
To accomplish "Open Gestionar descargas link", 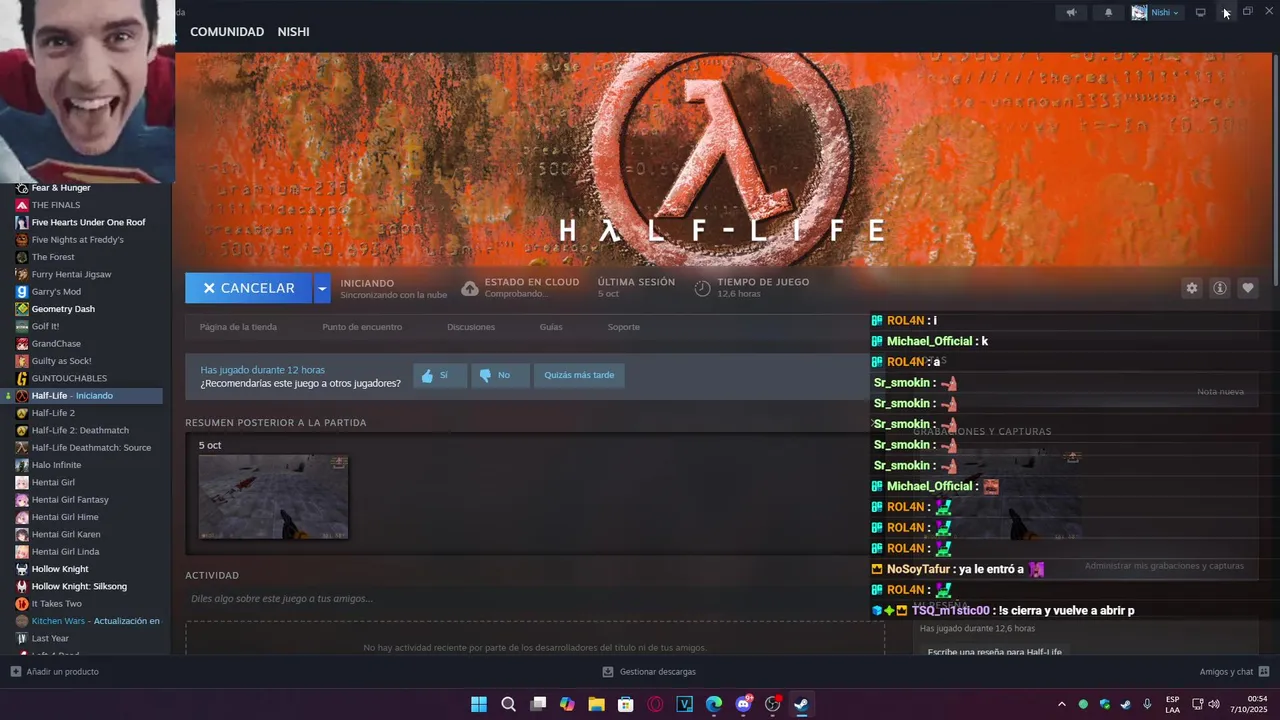I will point(658,672).
